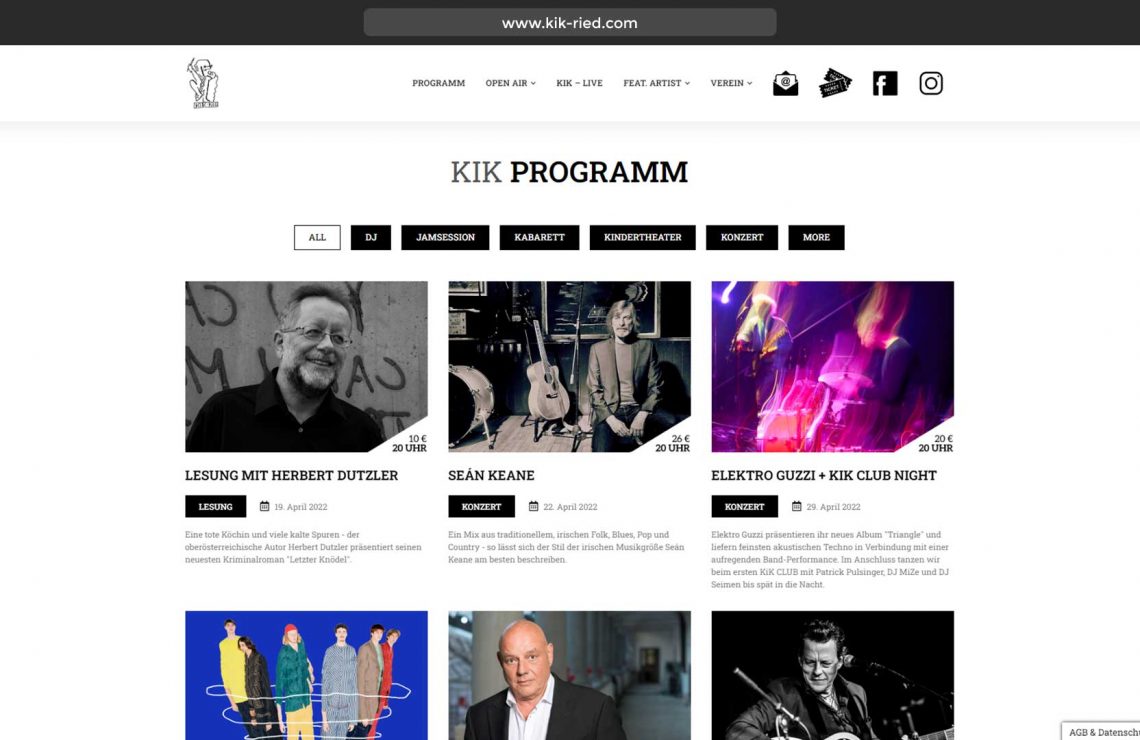
Task: Open the KIK – Live menu item
Action: click(x=579, y=83)
